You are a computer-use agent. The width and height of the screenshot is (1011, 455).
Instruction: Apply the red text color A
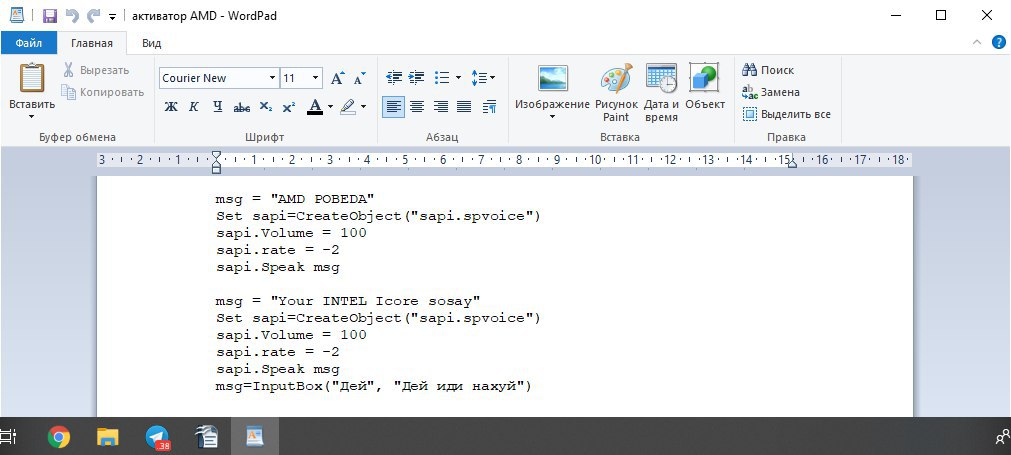[x=315, y=107]
